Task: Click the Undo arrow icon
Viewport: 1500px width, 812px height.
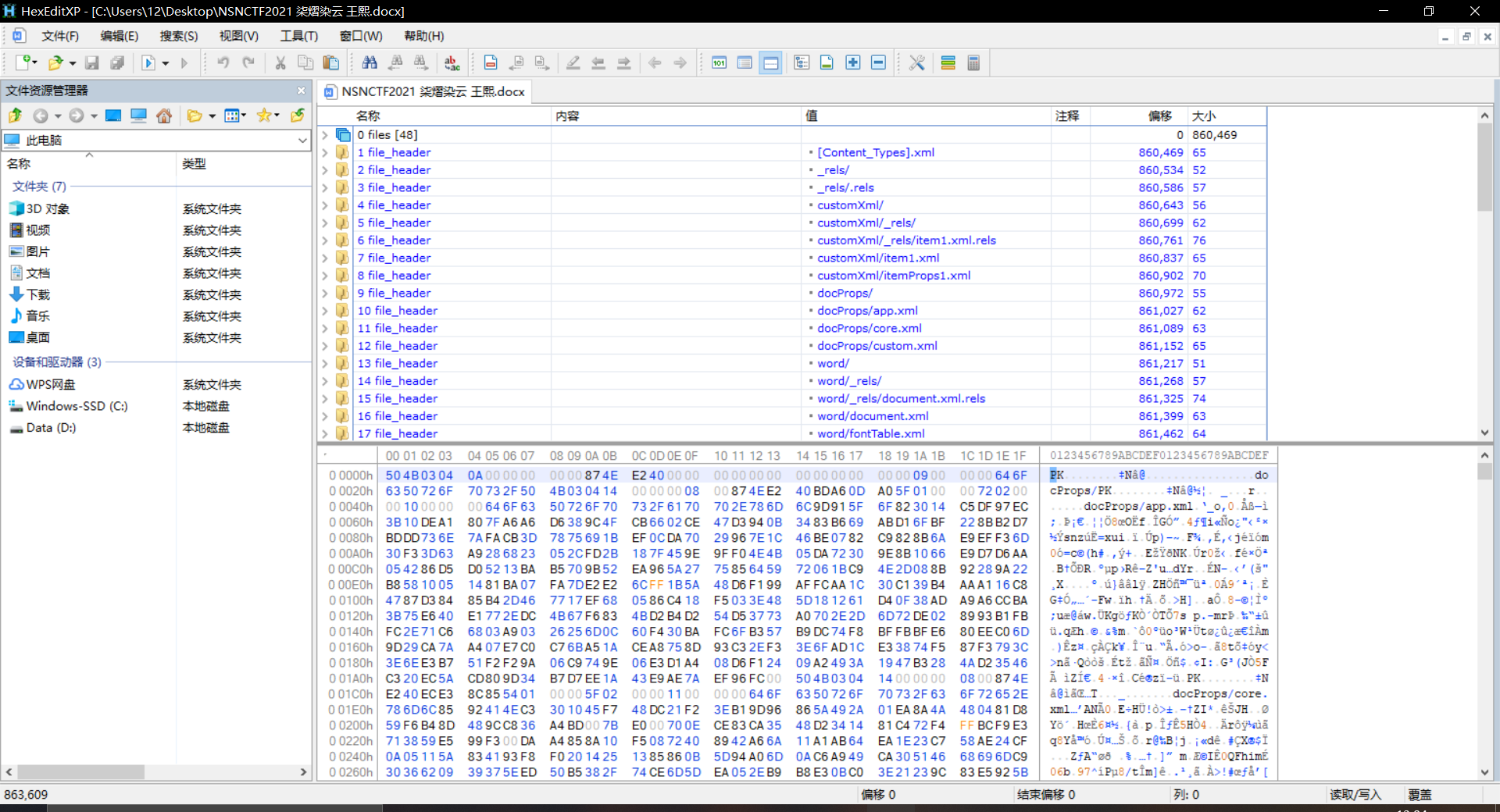Action: [223, 62]
